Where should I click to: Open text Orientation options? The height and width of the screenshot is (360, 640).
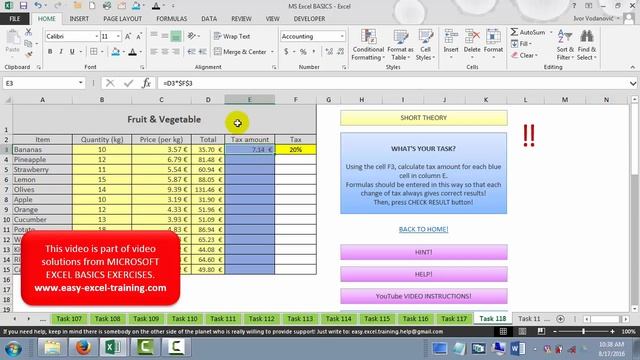click(x=192, y=36)
